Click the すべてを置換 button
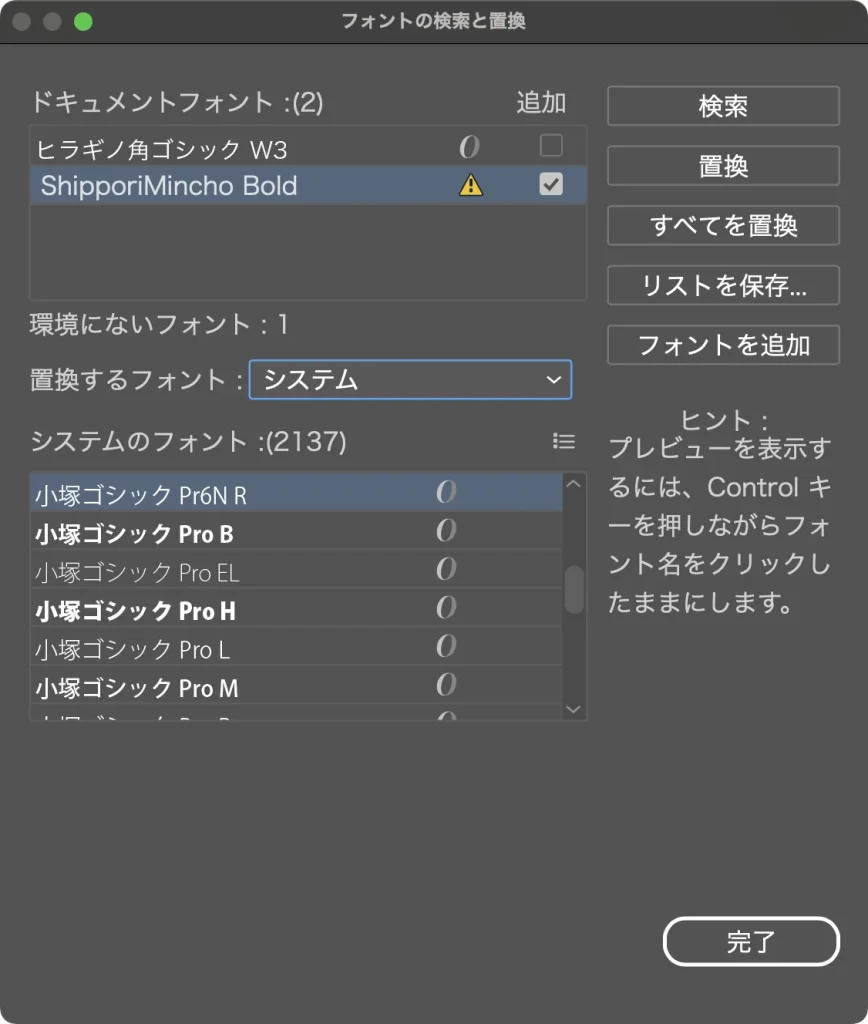868x1024 pixels. click(723, 226)
